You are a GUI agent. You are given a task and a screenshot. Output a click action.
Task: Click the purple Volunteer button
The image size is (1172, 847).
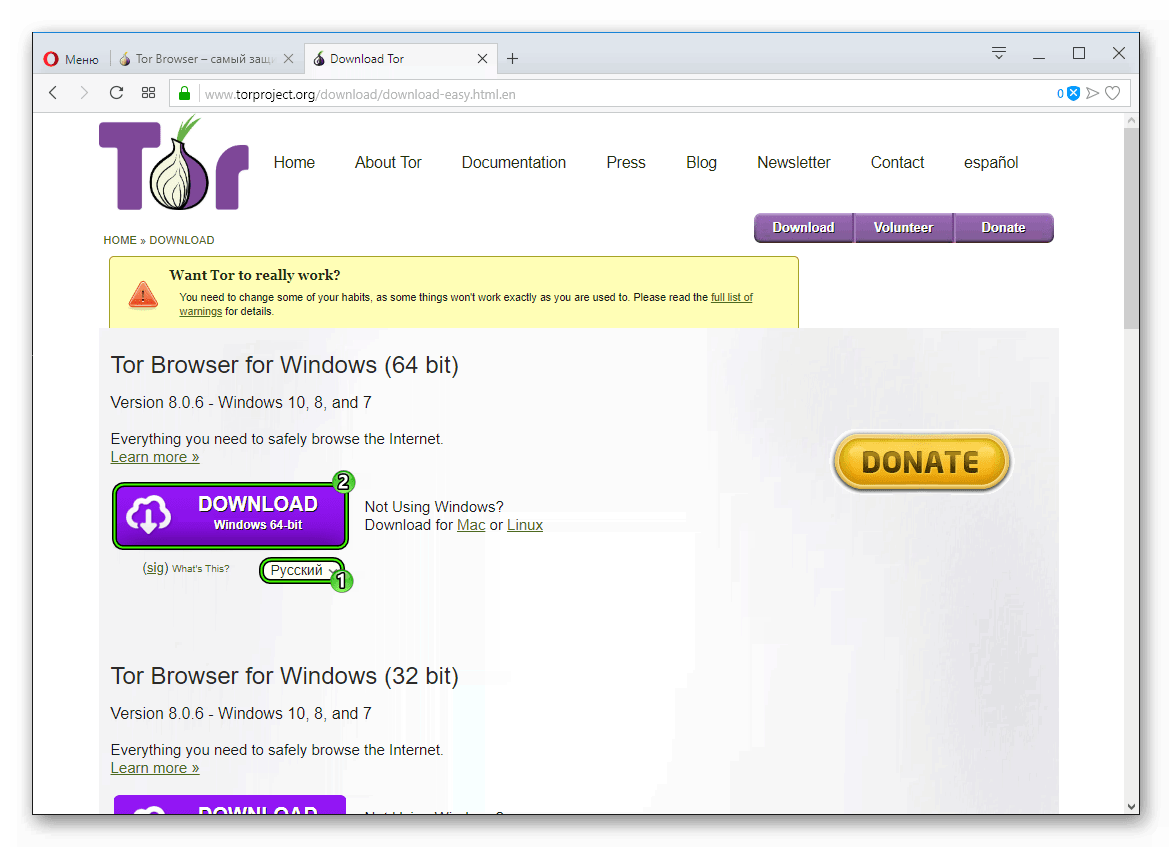click(x=904, y=228)
